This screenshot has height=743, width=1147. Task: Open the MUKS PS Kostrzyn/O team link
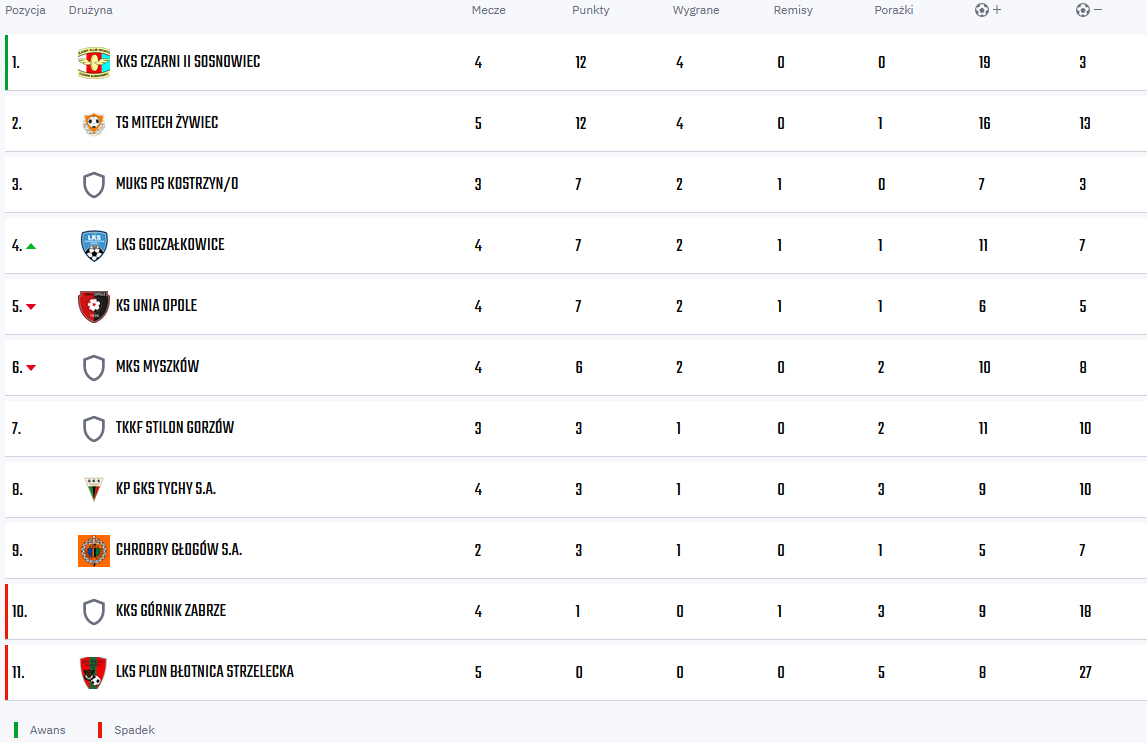177,184
